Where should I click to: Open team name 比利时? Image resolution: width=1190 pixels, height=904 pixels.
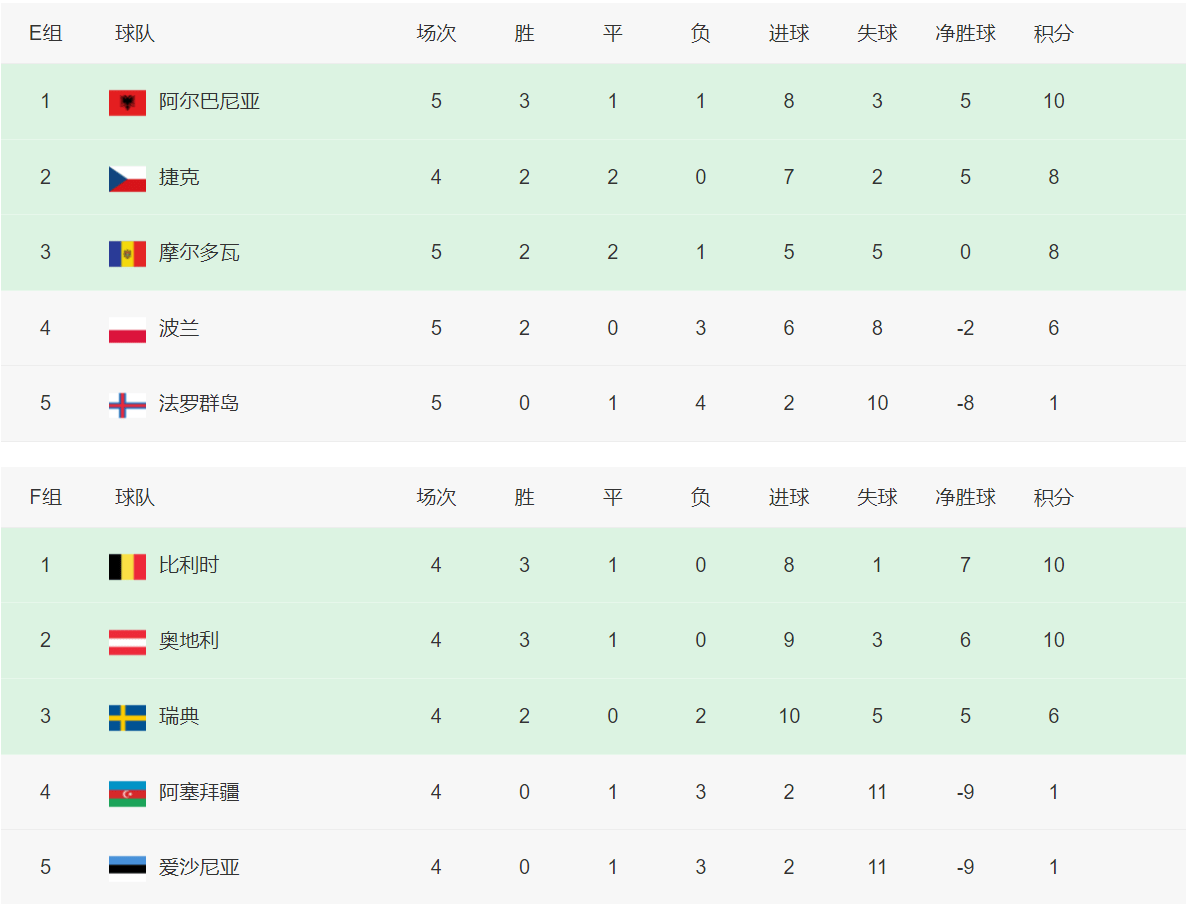189,565
